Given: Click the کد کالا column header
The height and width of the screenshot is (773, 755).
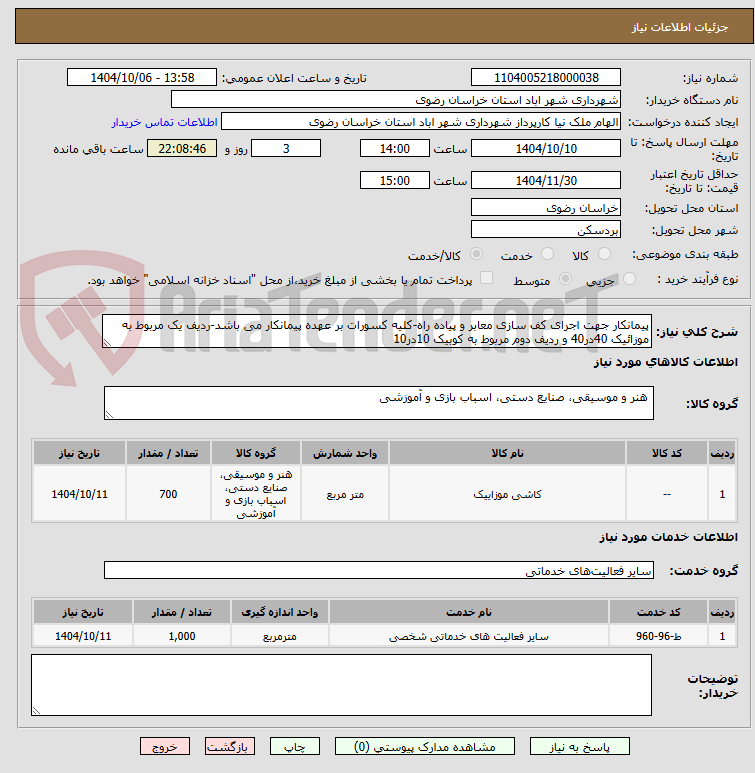Looking at the screenshot, I should pos(667,453).
